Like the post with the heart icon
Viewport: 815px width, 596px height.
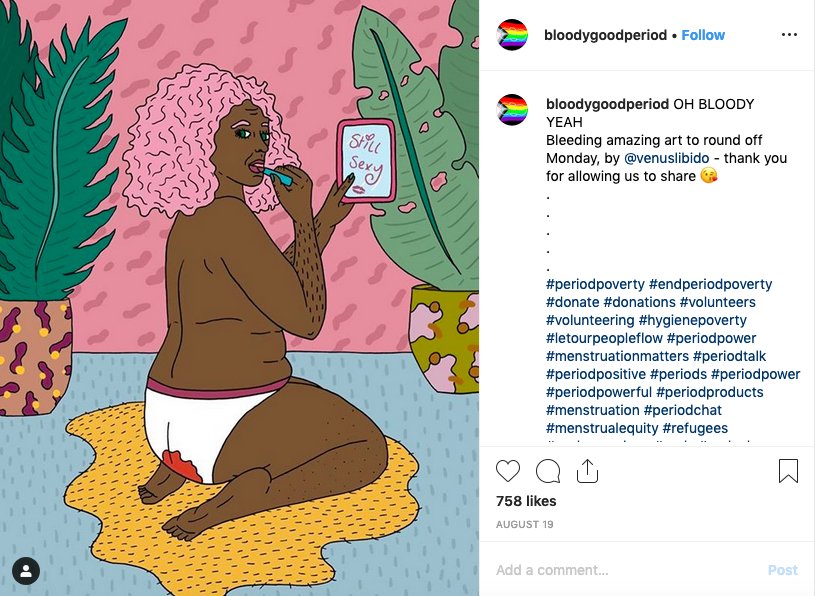click(x=508, y=471)
